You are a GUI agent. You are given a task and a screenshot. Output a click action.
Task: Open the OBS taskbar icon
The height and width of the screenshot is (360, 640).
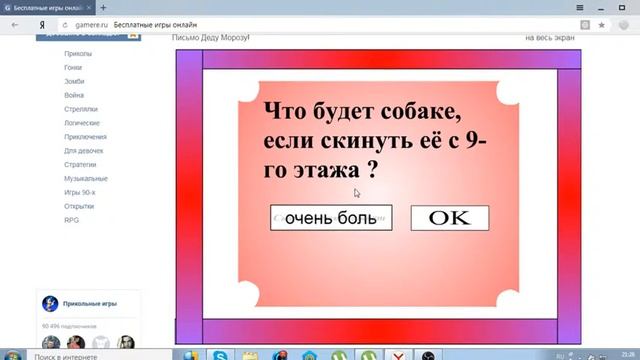point(428,355)
